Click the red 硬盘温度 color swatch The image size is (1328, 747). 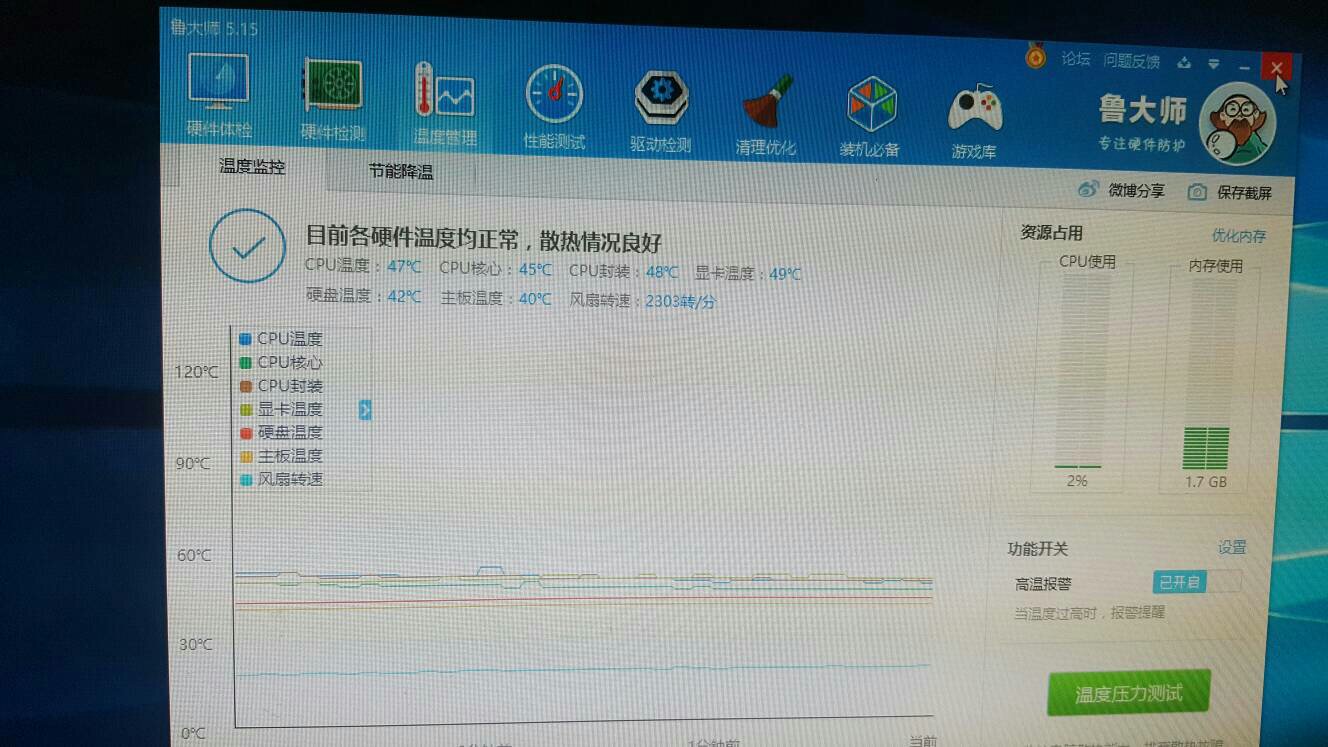click(246, 433)
